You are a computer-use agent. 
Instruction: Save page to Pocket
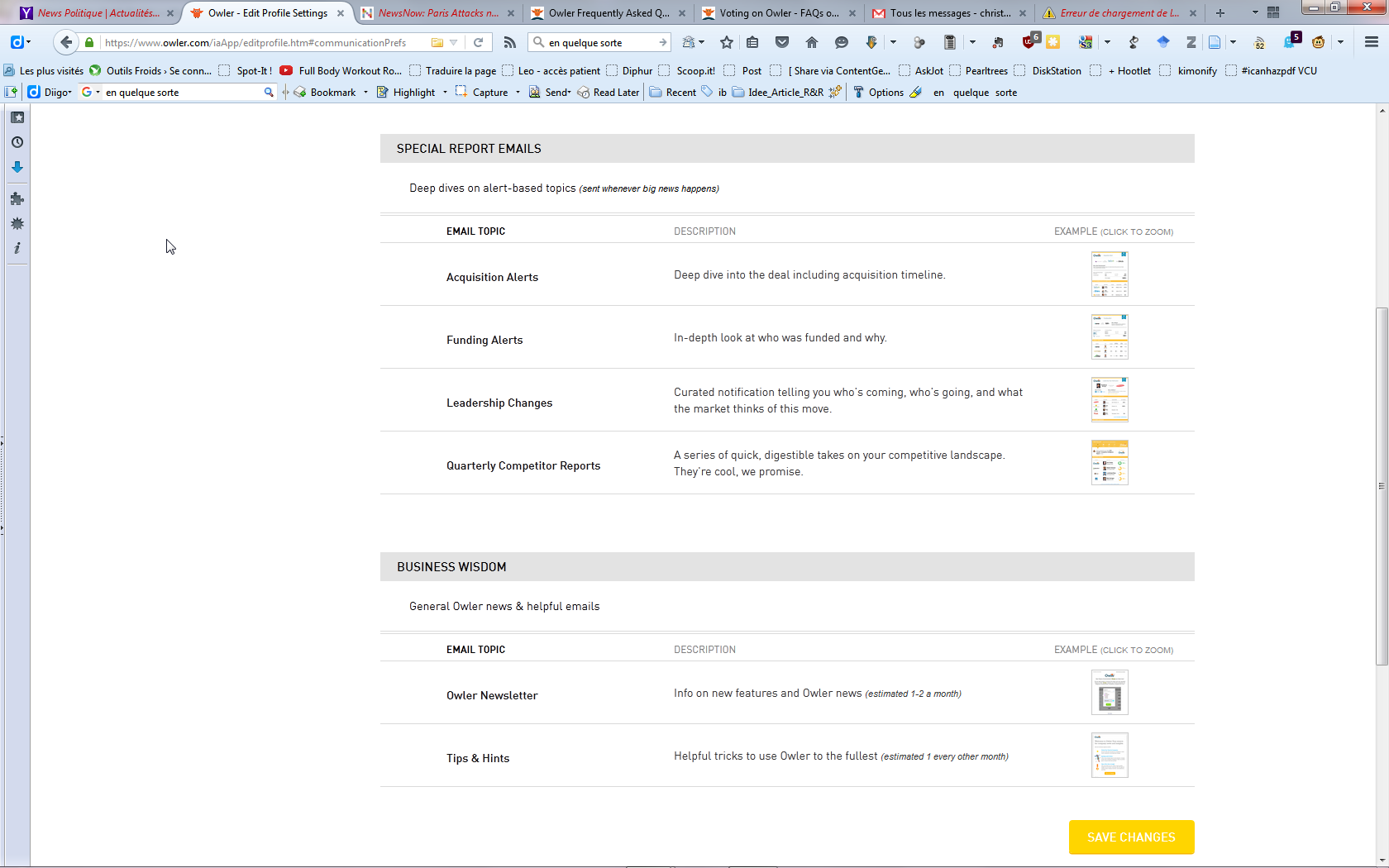click(x=782, y=42)
